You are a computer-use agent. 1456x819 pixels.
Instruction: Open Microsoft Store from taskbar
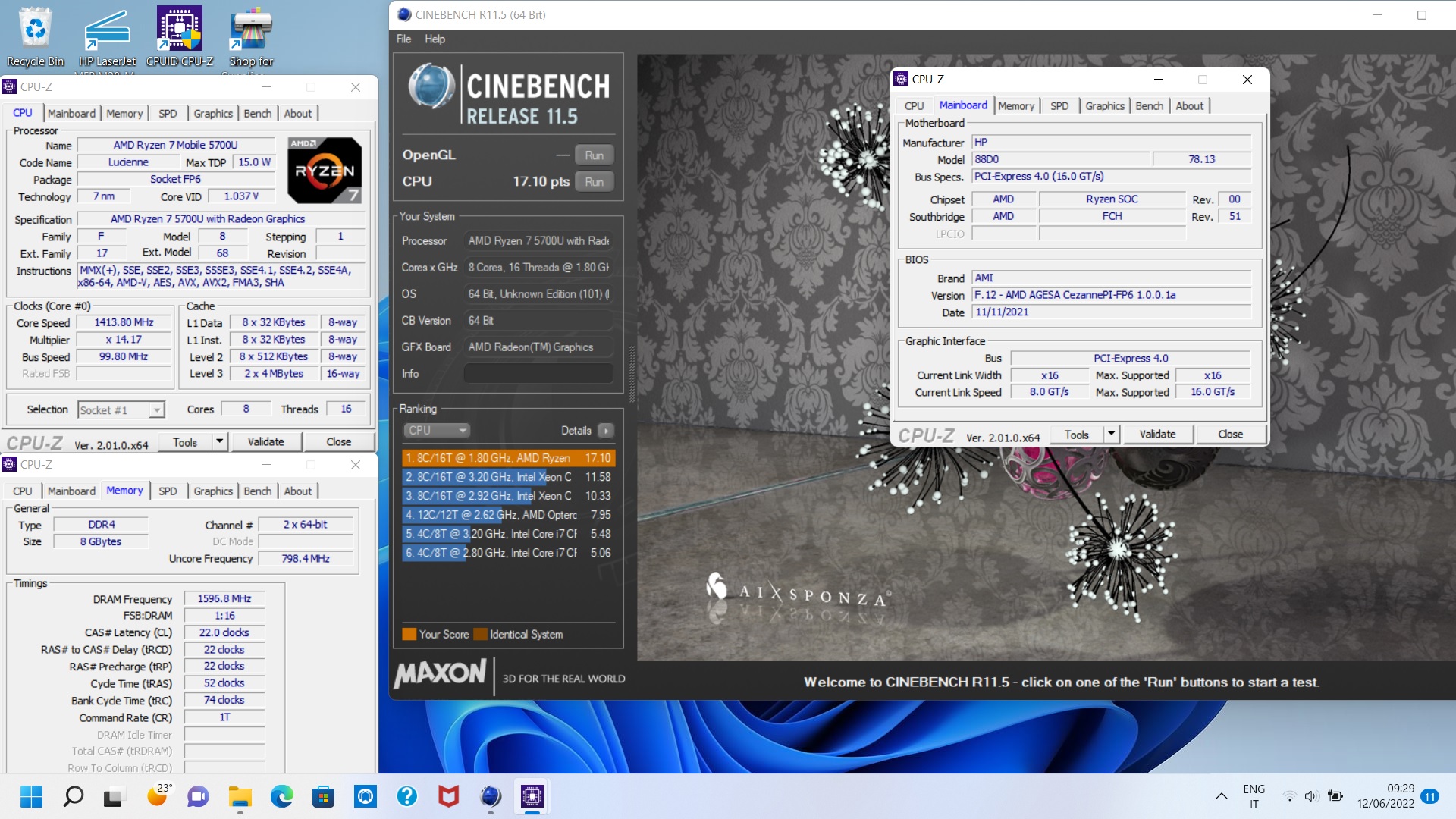pos(324,796)
